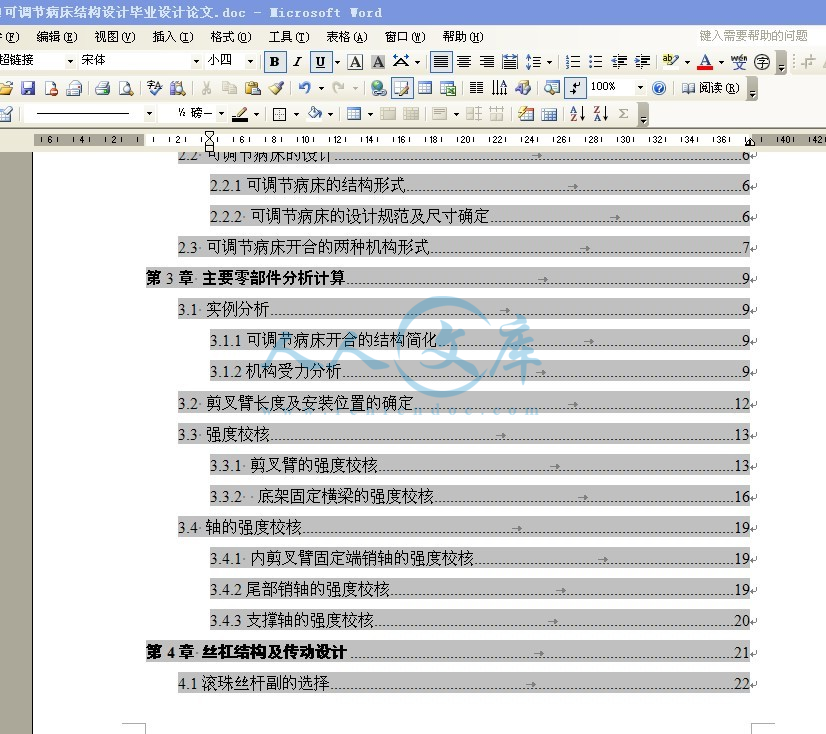The height and width of the screenshot is (734, 826).
Task: Open 格式 menu
Action: click(x=231, y=36)
